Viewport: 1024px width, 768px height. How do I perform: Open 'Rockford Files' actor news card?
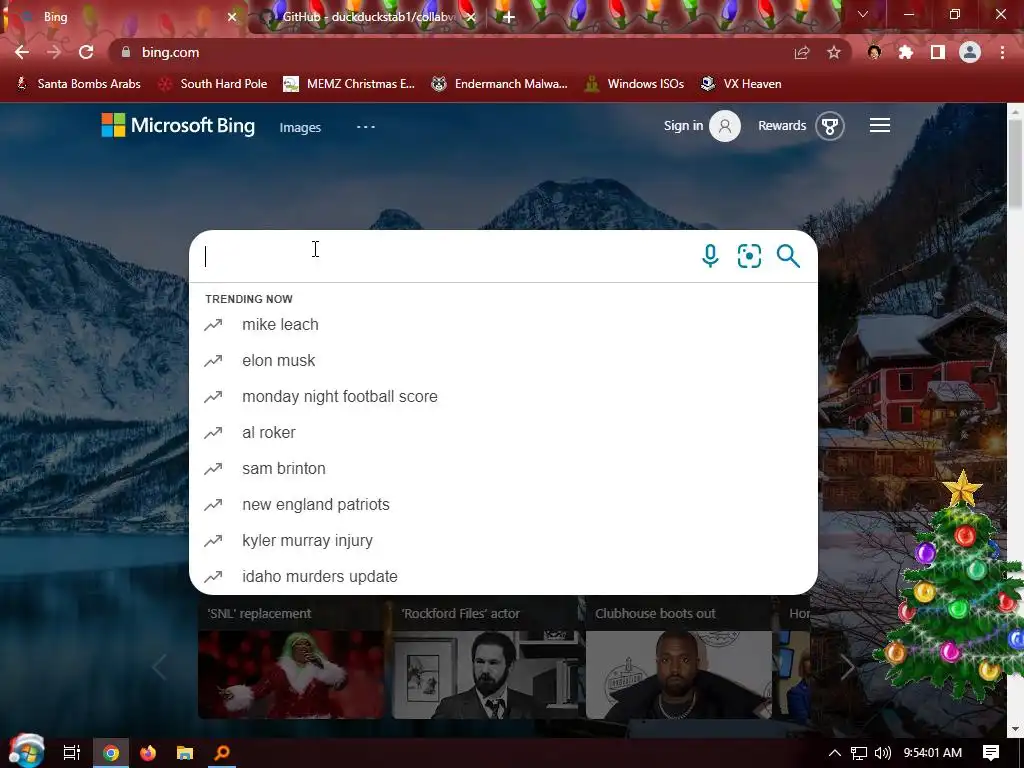(x=485, y=660)
